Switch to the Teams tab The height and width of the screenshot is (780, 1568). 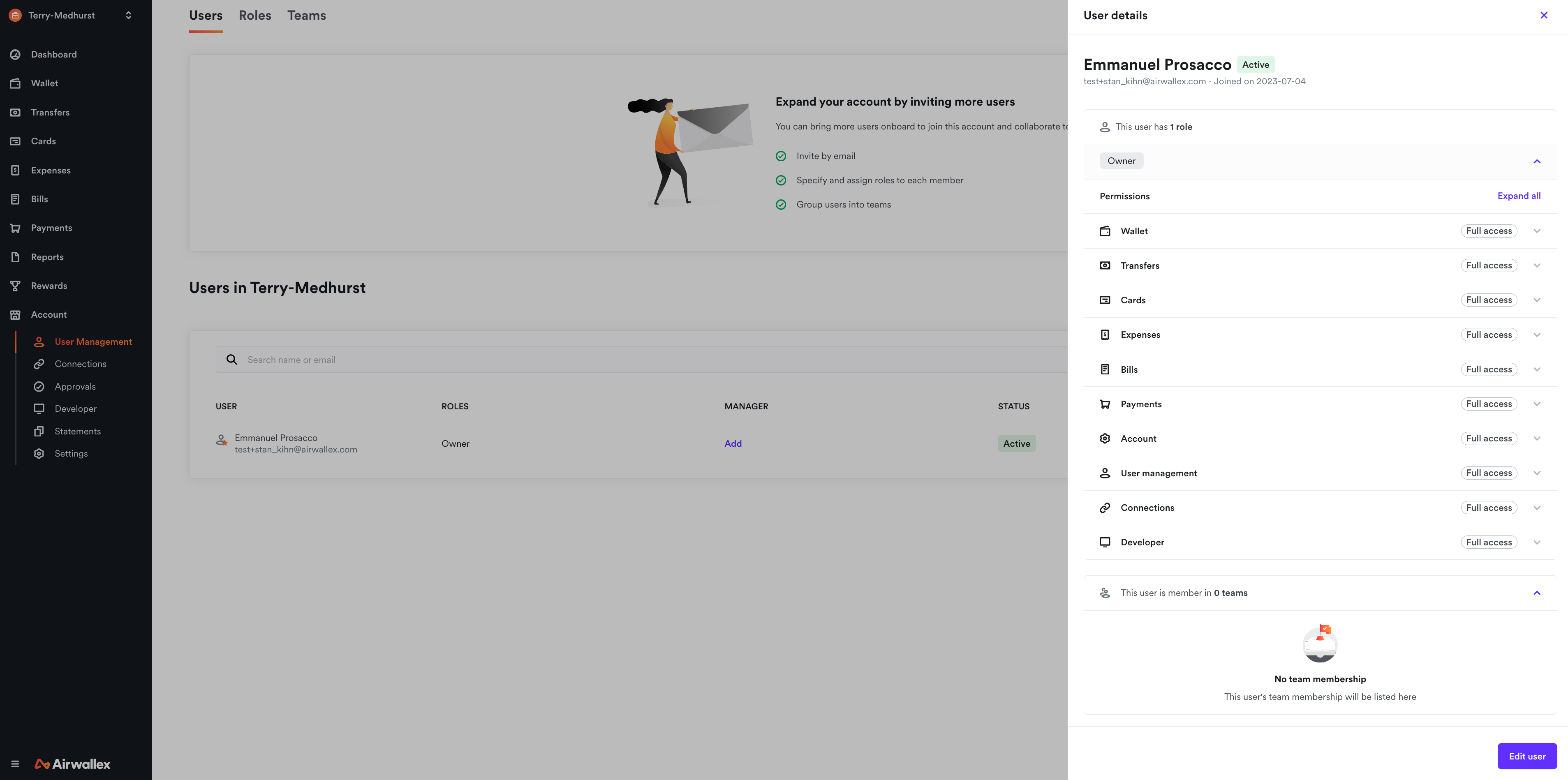(306, 15)
